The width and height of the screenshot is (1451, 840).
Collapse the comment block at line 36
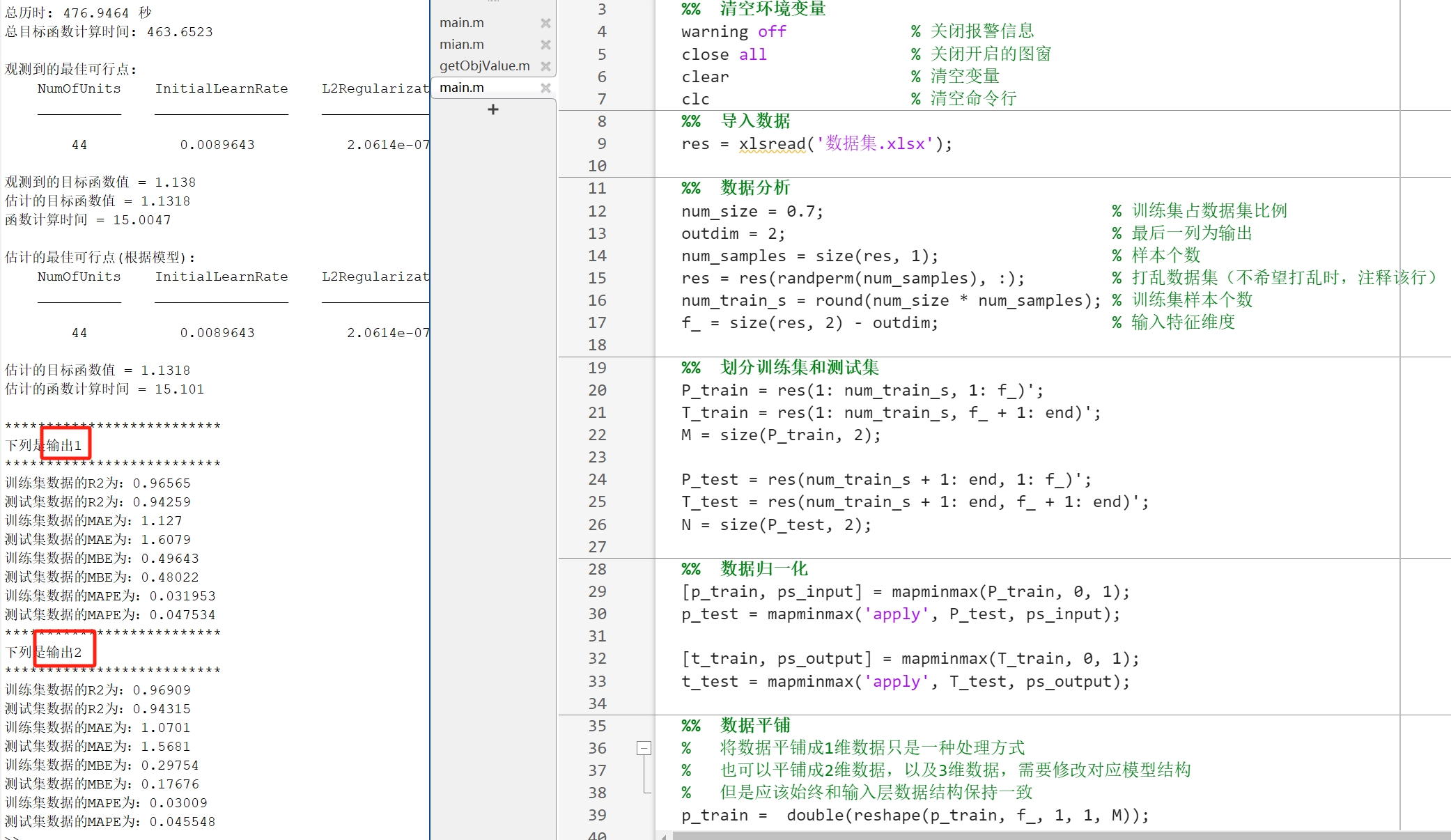[x=644, y=748]
